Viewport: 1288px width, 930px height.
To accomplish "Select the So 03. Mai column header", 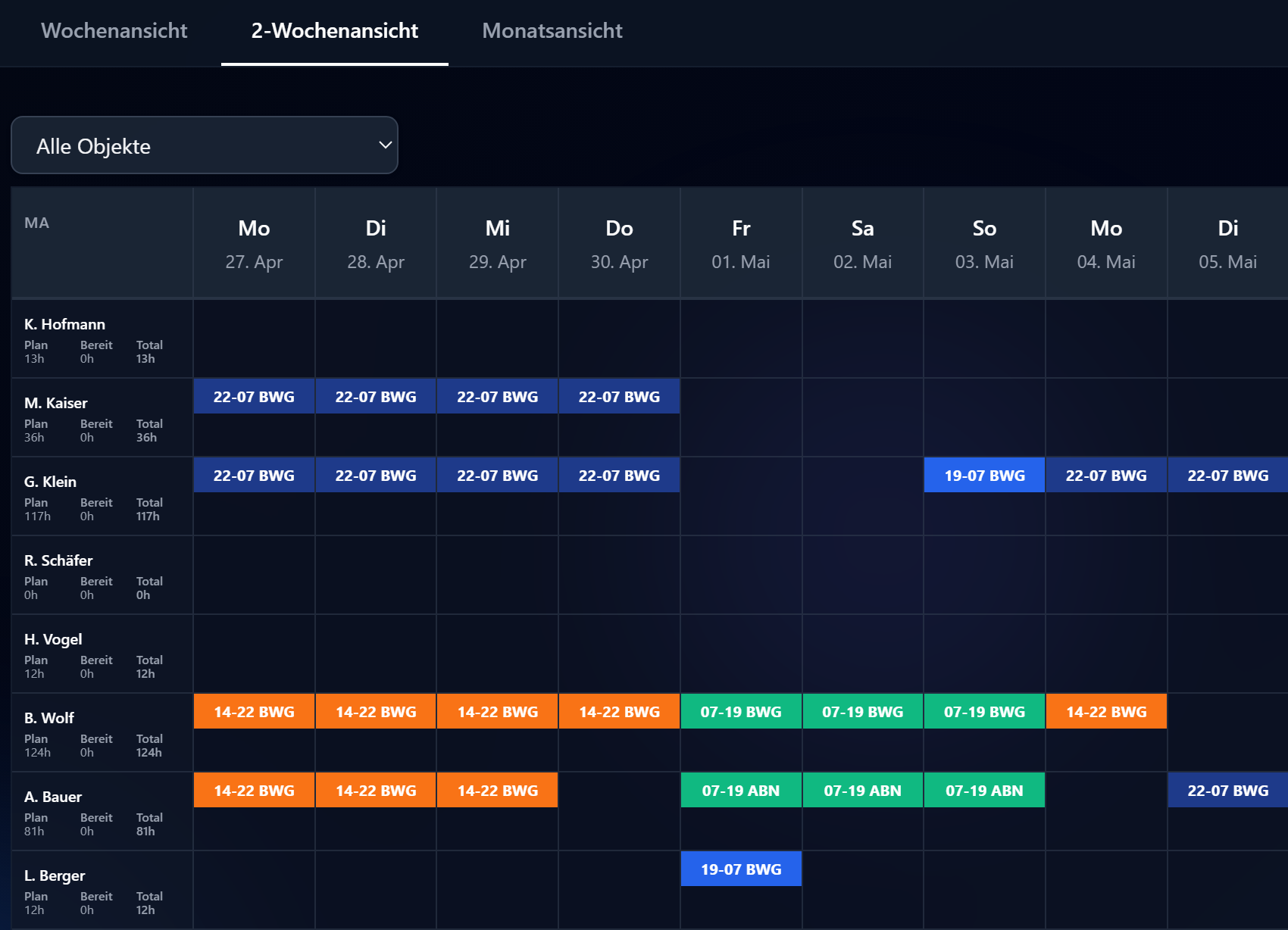I will click(x=984, y=243).
